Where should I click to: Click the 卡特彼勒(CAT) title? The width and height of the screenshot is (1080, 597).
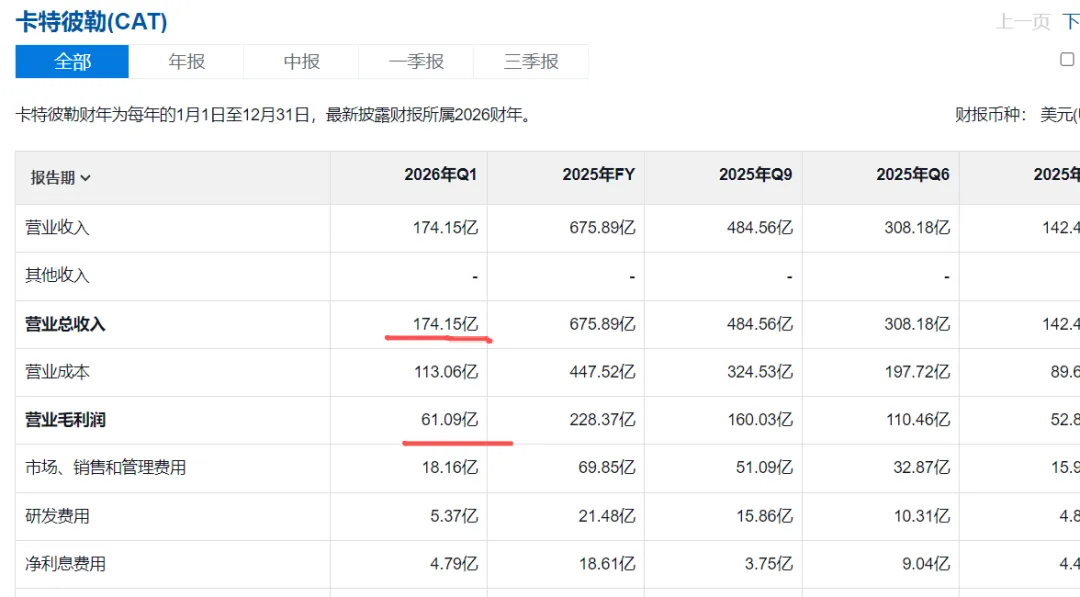click(91, 21)
